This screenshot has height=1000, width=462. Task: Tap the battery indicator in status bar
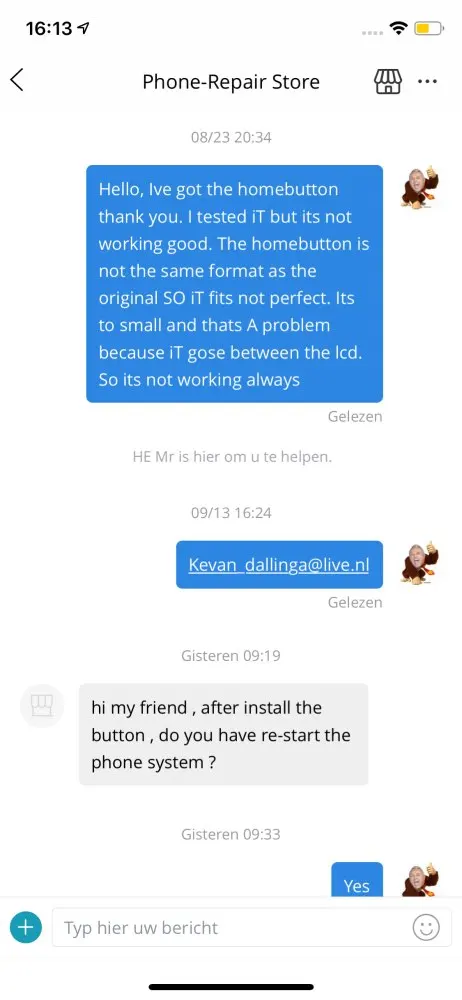coord(429,28)
